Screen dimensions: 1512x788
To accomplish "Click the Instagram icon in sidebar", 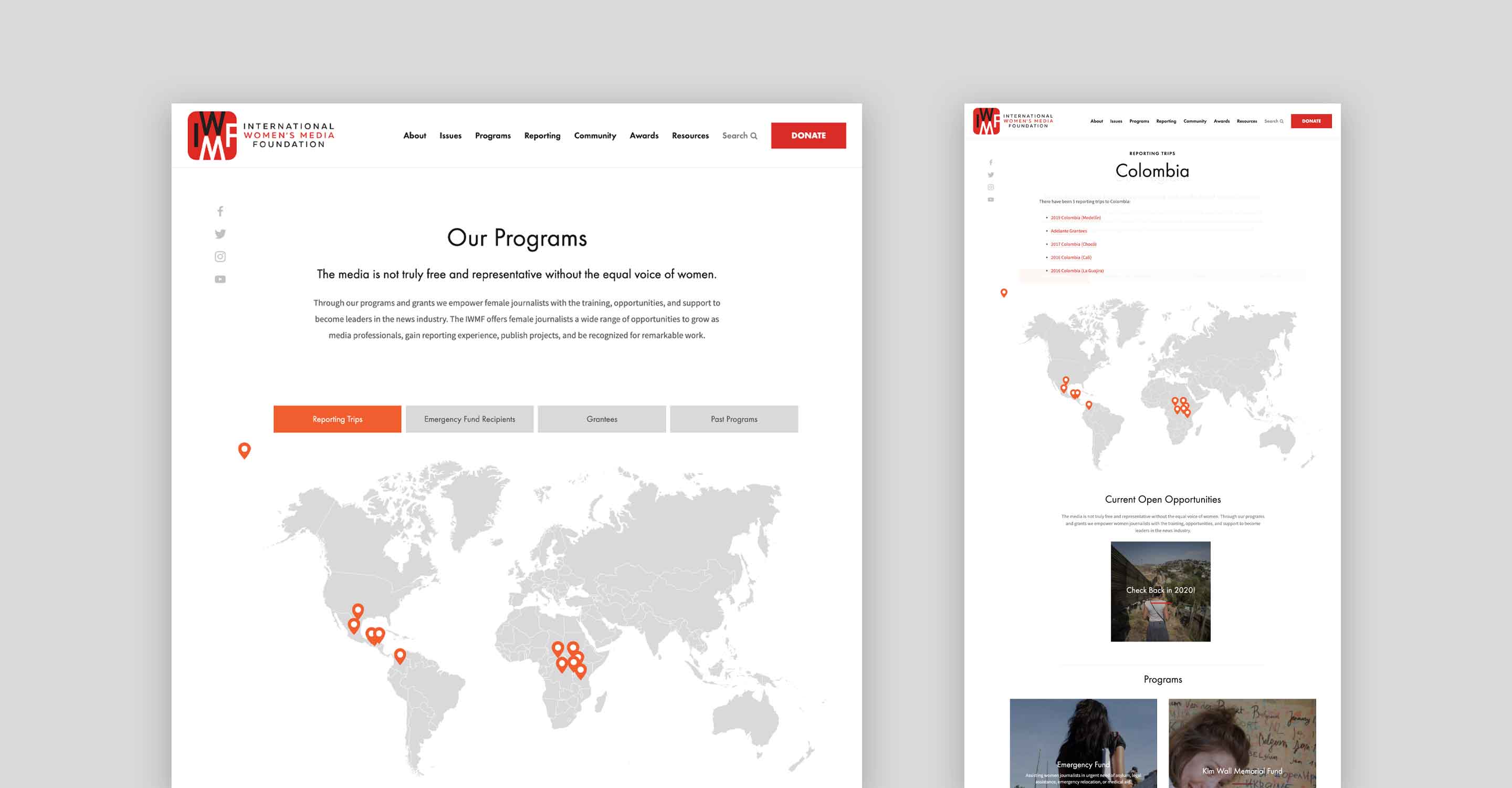I will [x=220, y=257].
